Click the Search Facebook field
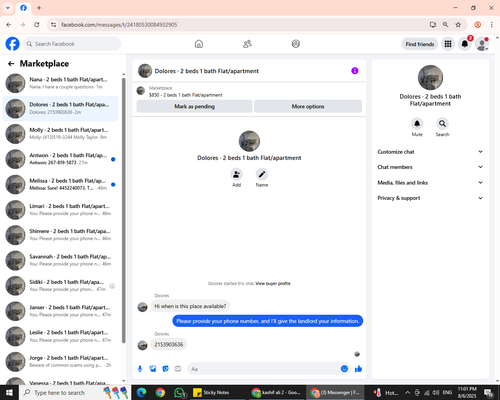Viewport: 500px width, 400px height. coord(72,44)
